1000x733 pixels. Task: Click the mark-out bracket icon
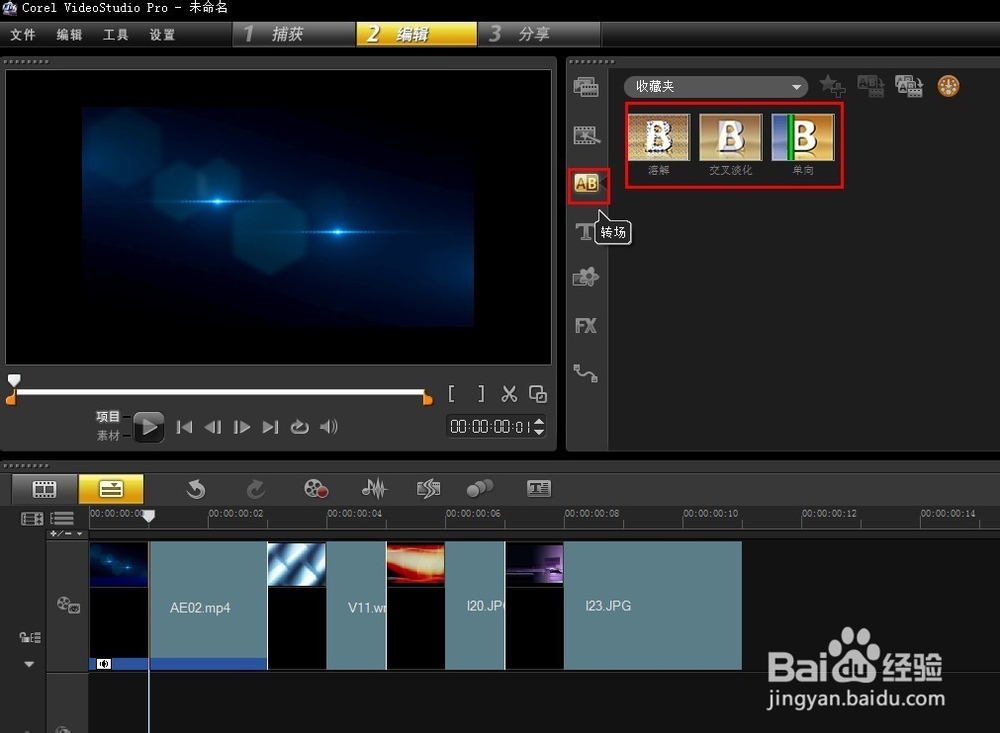point(481,394)
